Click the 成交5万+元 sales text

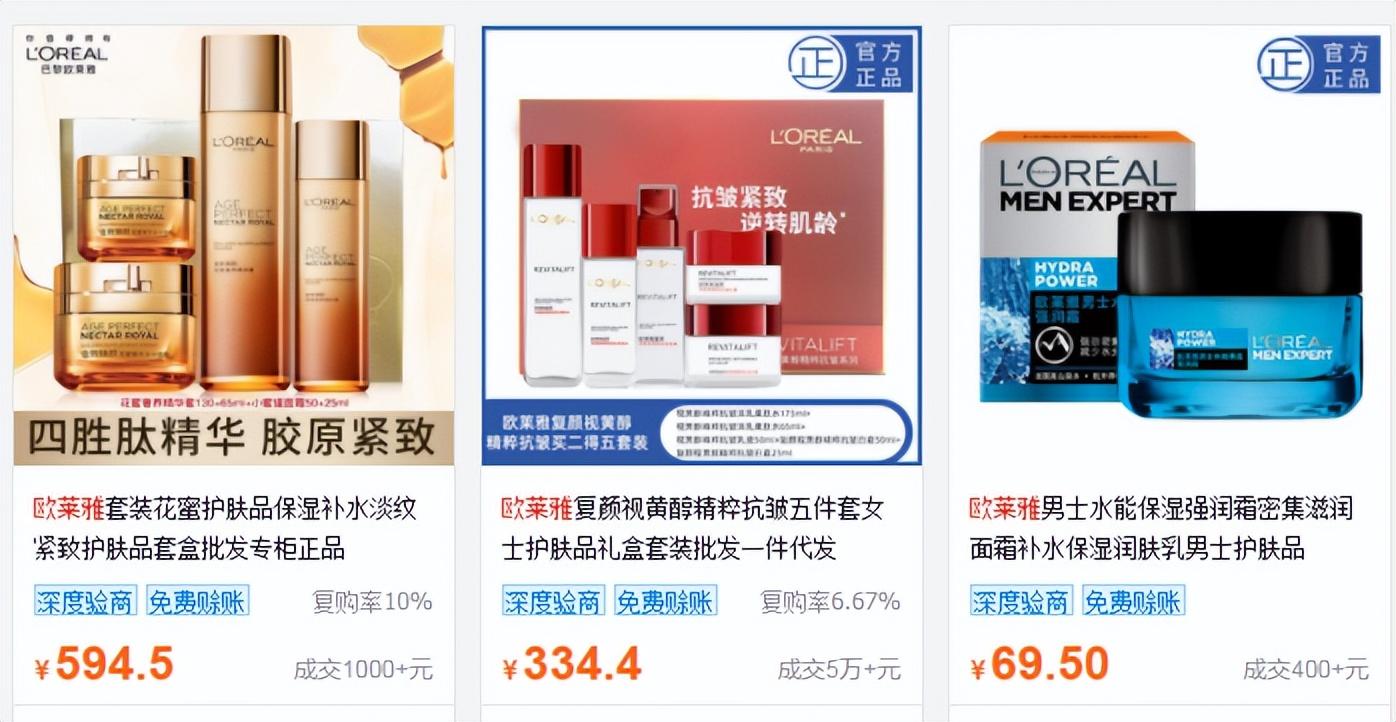click(x=839, y=669)
